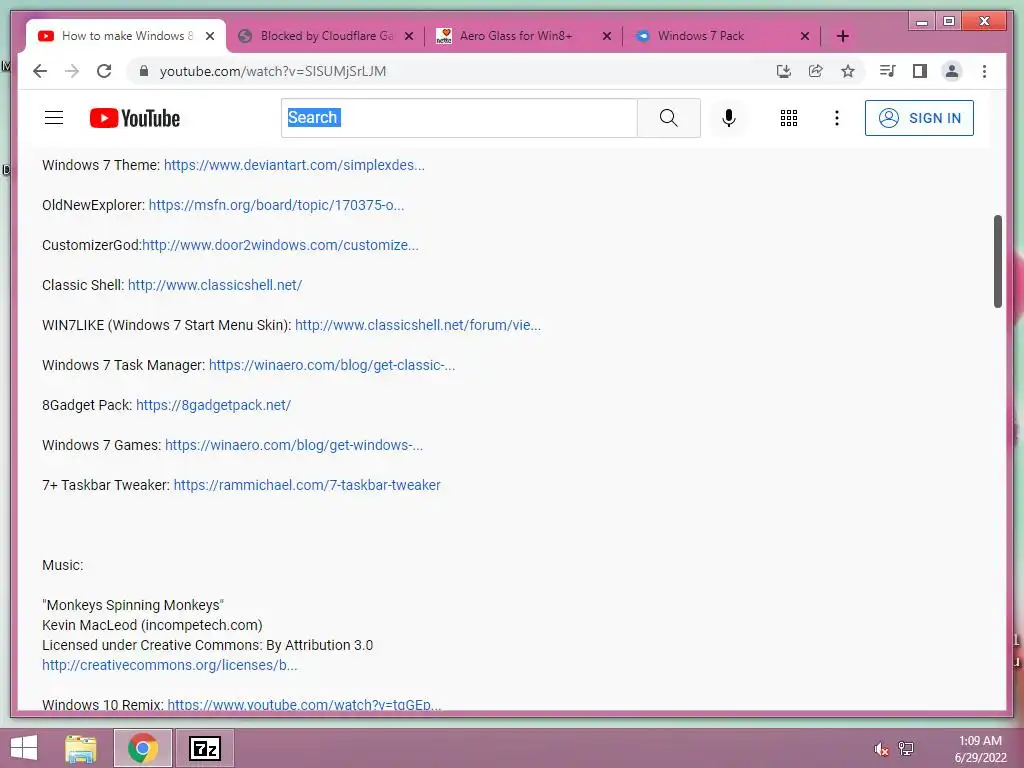The height and width of the screenshot is (768, 1024).
Task: Click the forward navigation arrow
Action: click(72, 71)
